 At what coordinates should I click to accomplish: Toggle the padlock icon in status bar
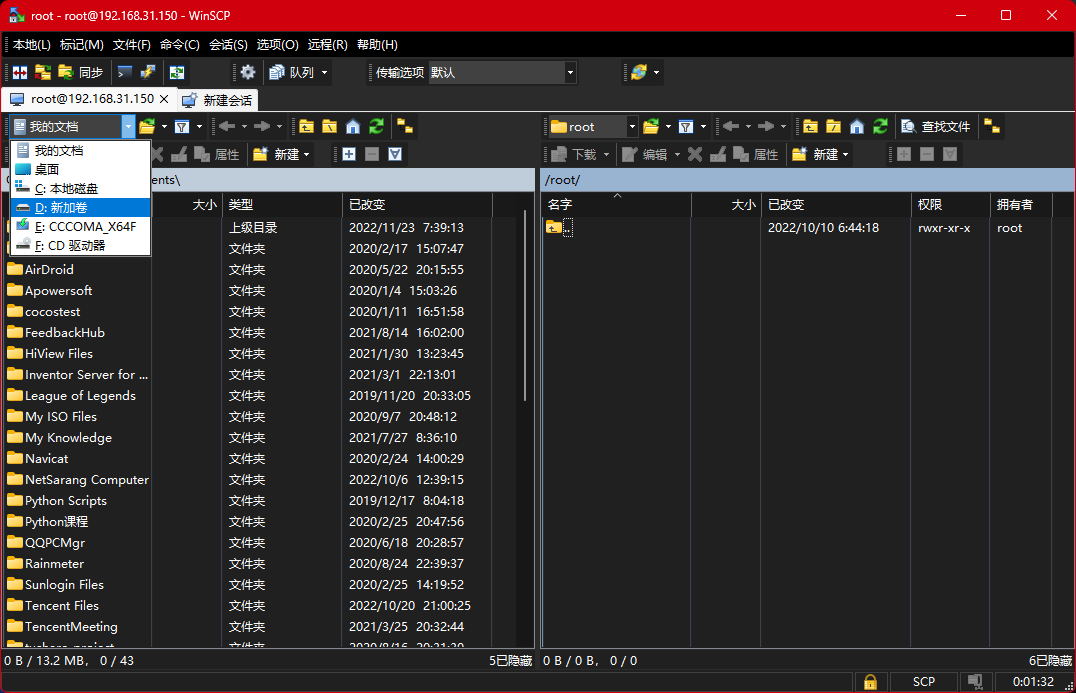871,681
